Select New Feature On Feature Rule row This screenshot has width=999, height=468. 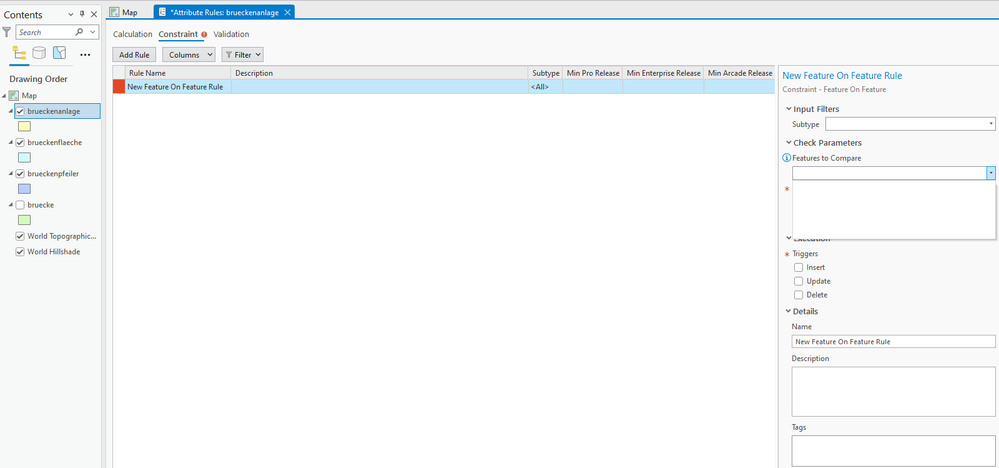tap(444, 87)
